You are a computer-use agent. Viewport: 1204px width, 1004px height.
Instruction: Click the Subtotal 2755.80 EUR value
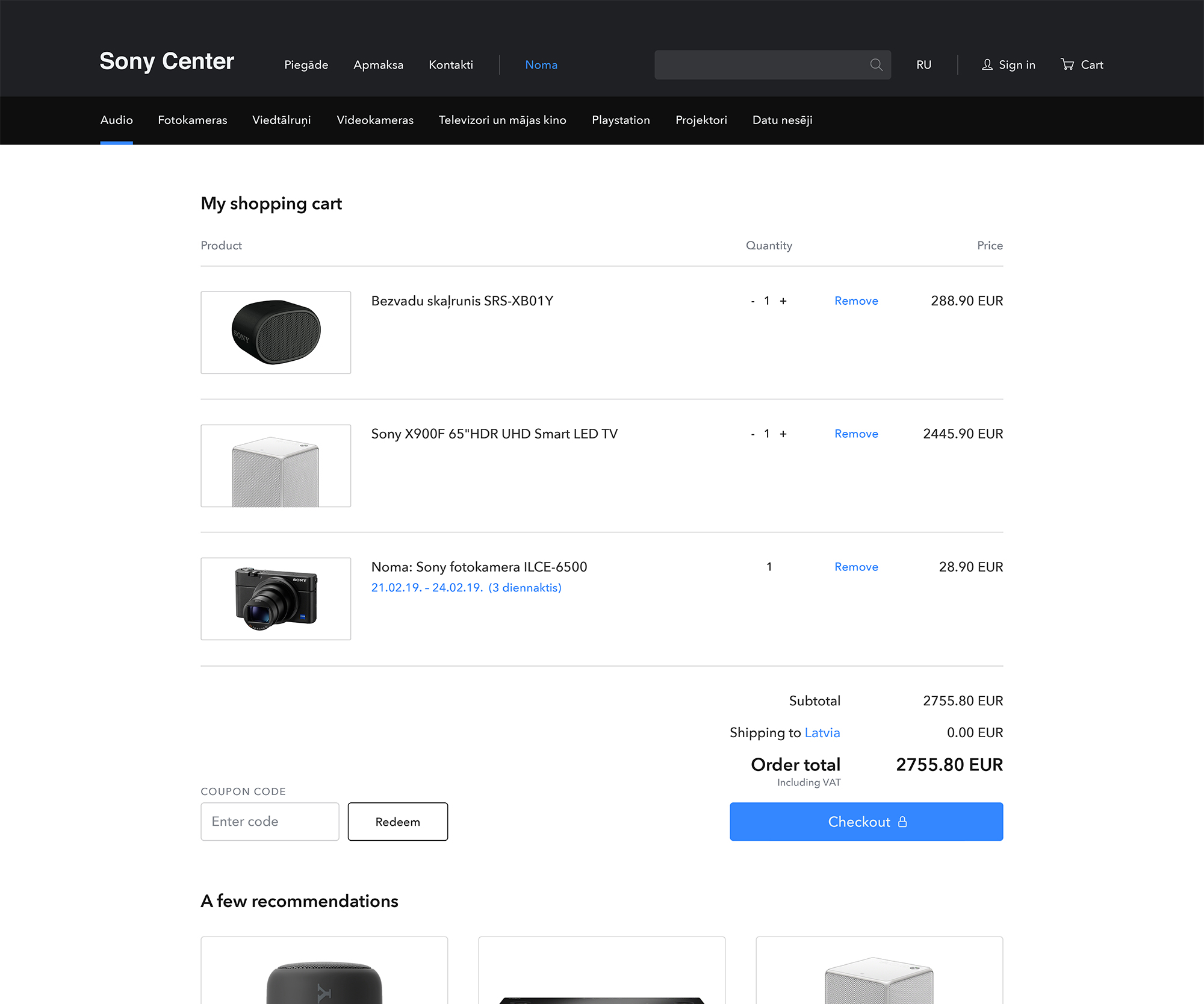point(963,700)
